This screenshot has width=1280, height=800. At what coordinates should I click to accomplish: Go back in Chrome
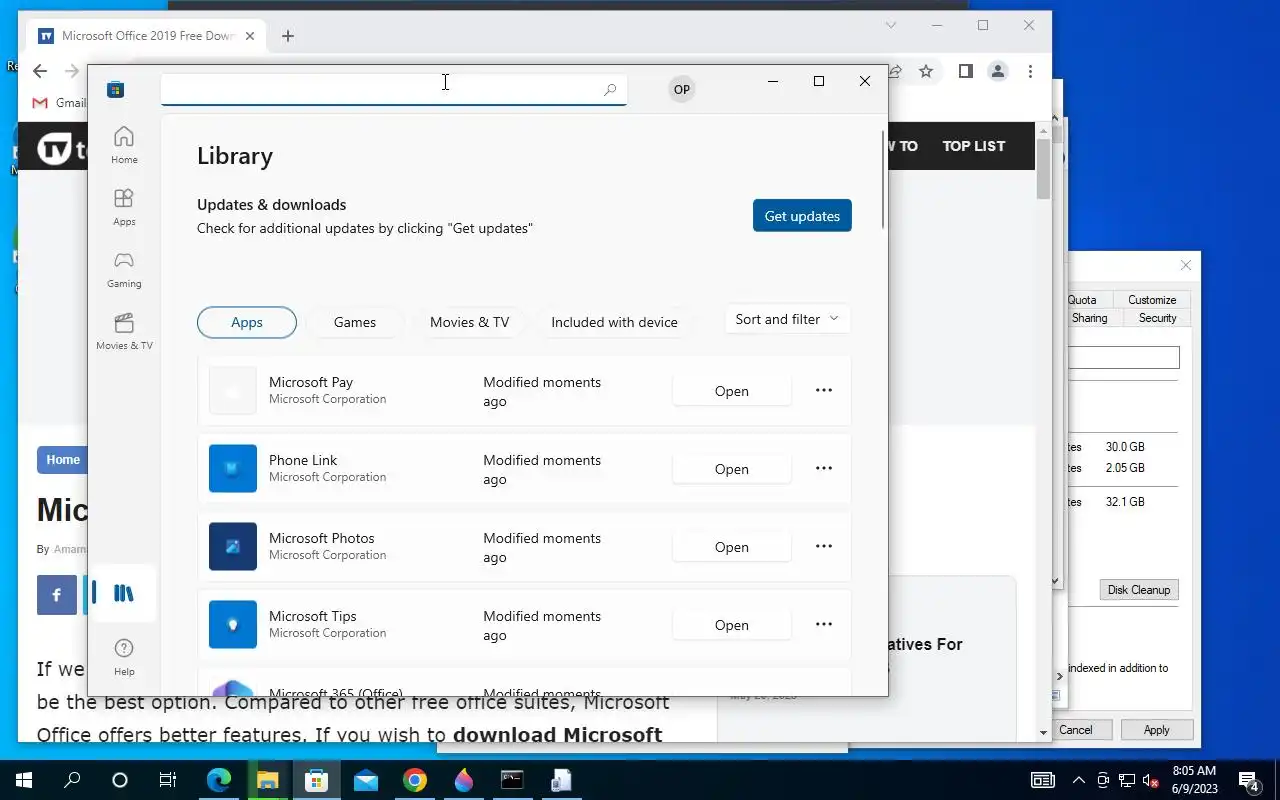click(39, 71)
